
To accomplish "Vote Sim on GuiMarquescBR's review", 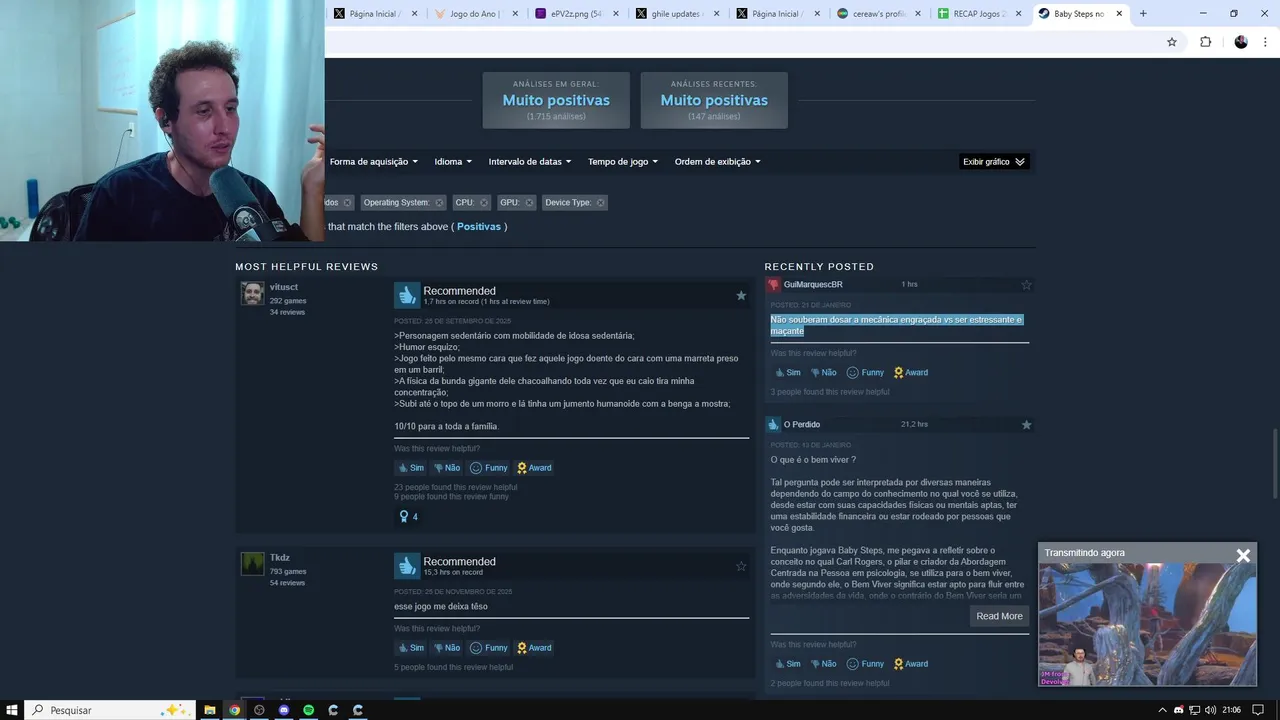I will [788, 373].
